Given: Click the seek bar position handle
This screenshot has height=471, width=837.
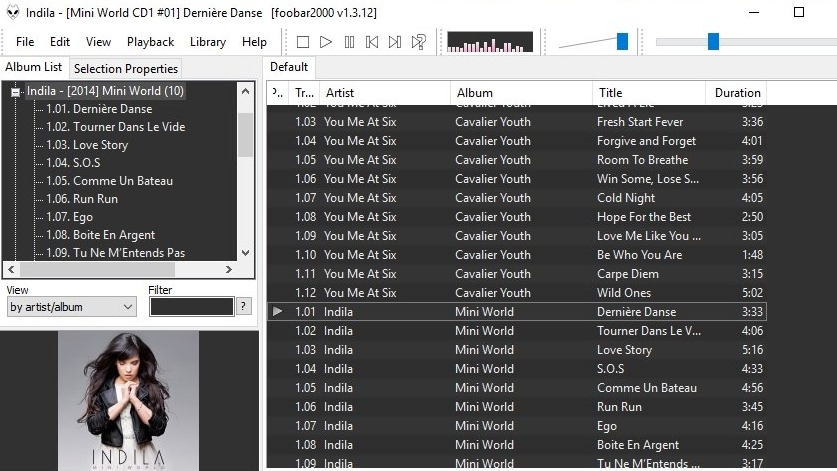Looking at the screenshot, I should click(713, 41).
